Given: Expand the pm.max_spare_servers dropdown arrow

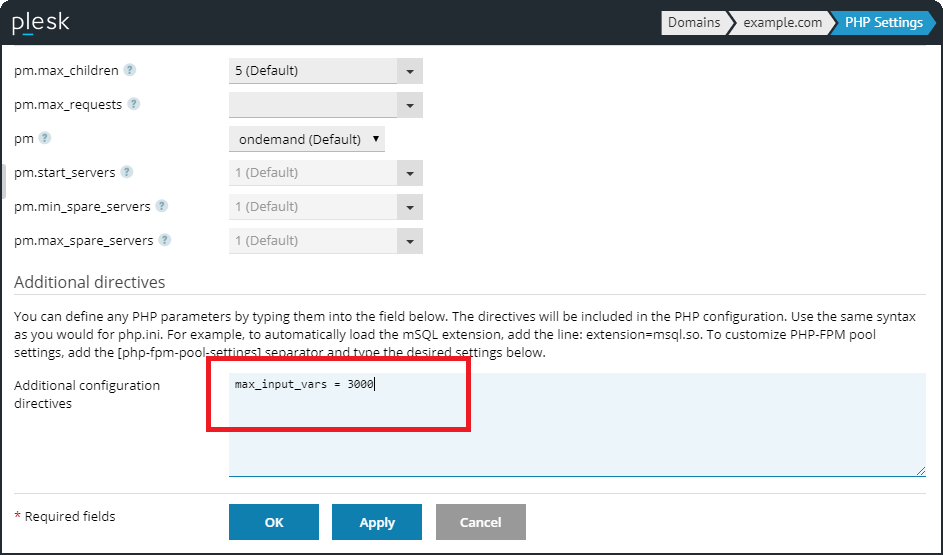Looking at the screenshot, I should [x=410, y=241].
